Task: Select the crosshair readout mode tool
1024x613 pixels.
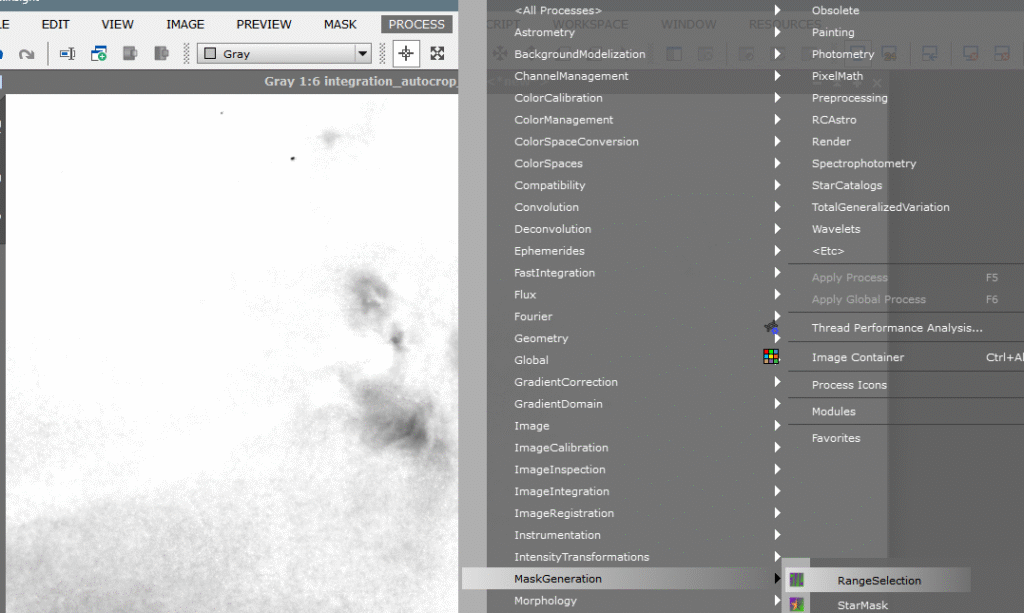Action: (x=406, y=54)
